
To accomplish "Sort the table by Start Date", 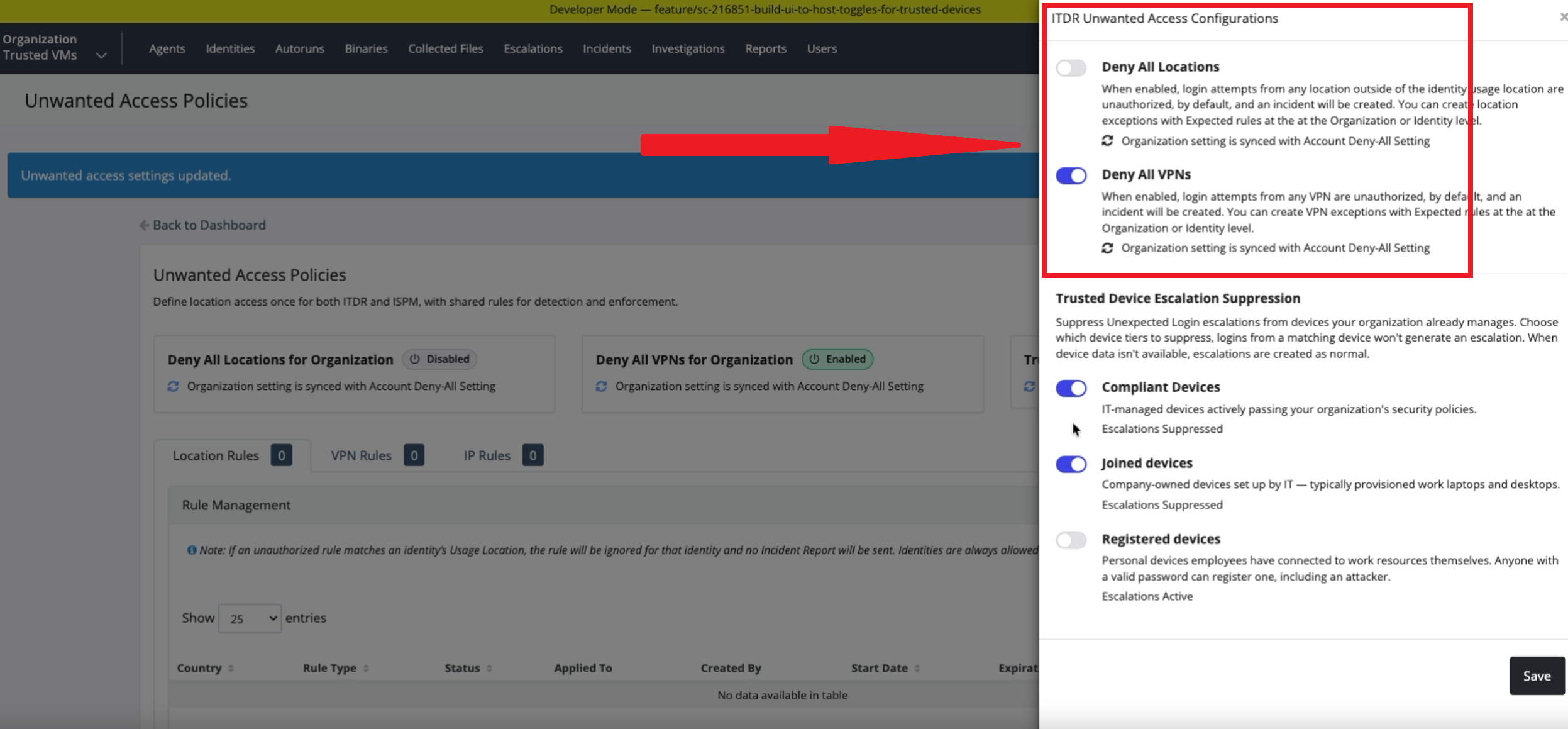I will [886, 668].
